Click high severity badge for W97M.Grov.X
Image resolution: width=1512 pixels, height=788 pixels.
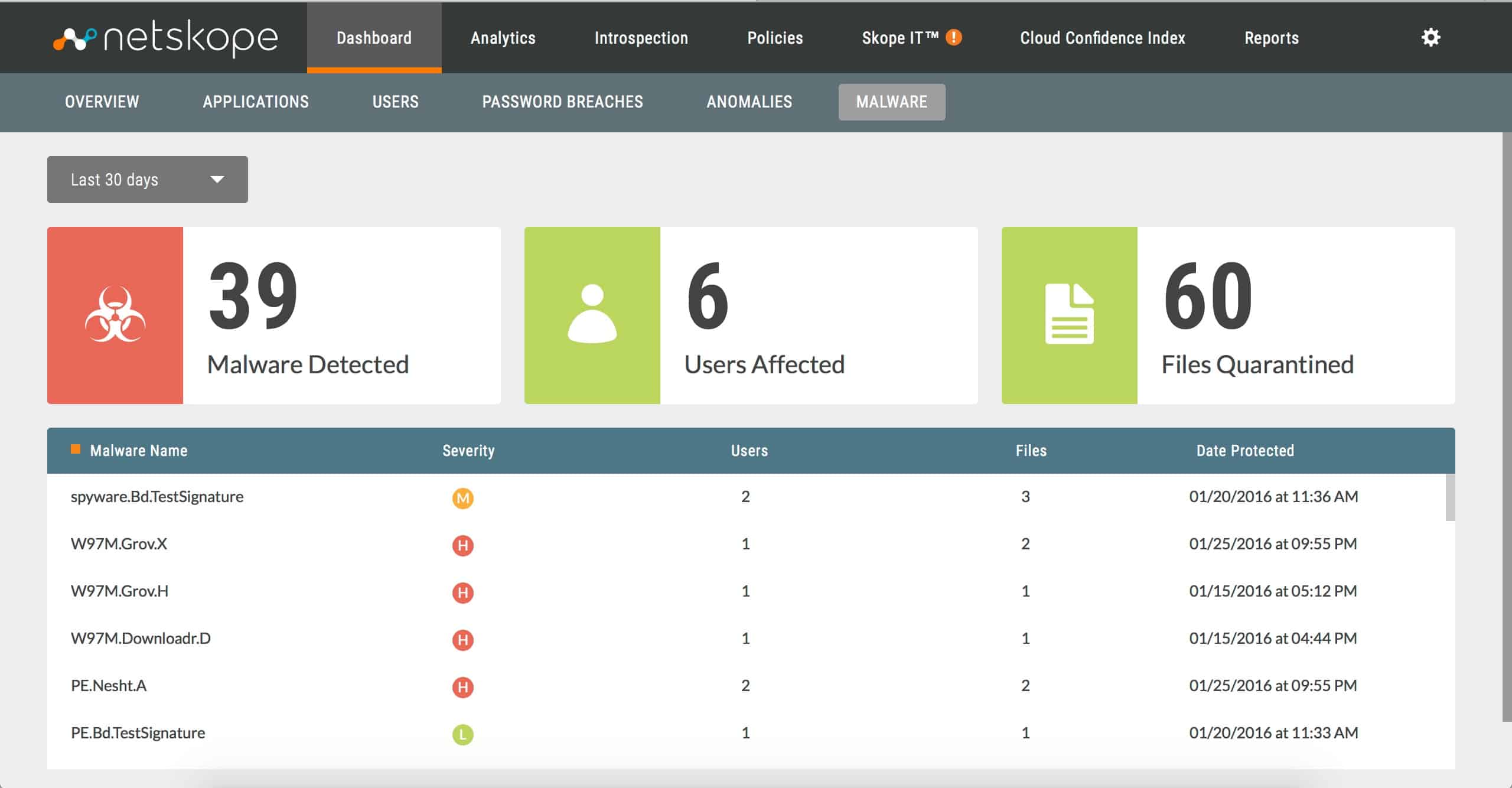[463, 545]
